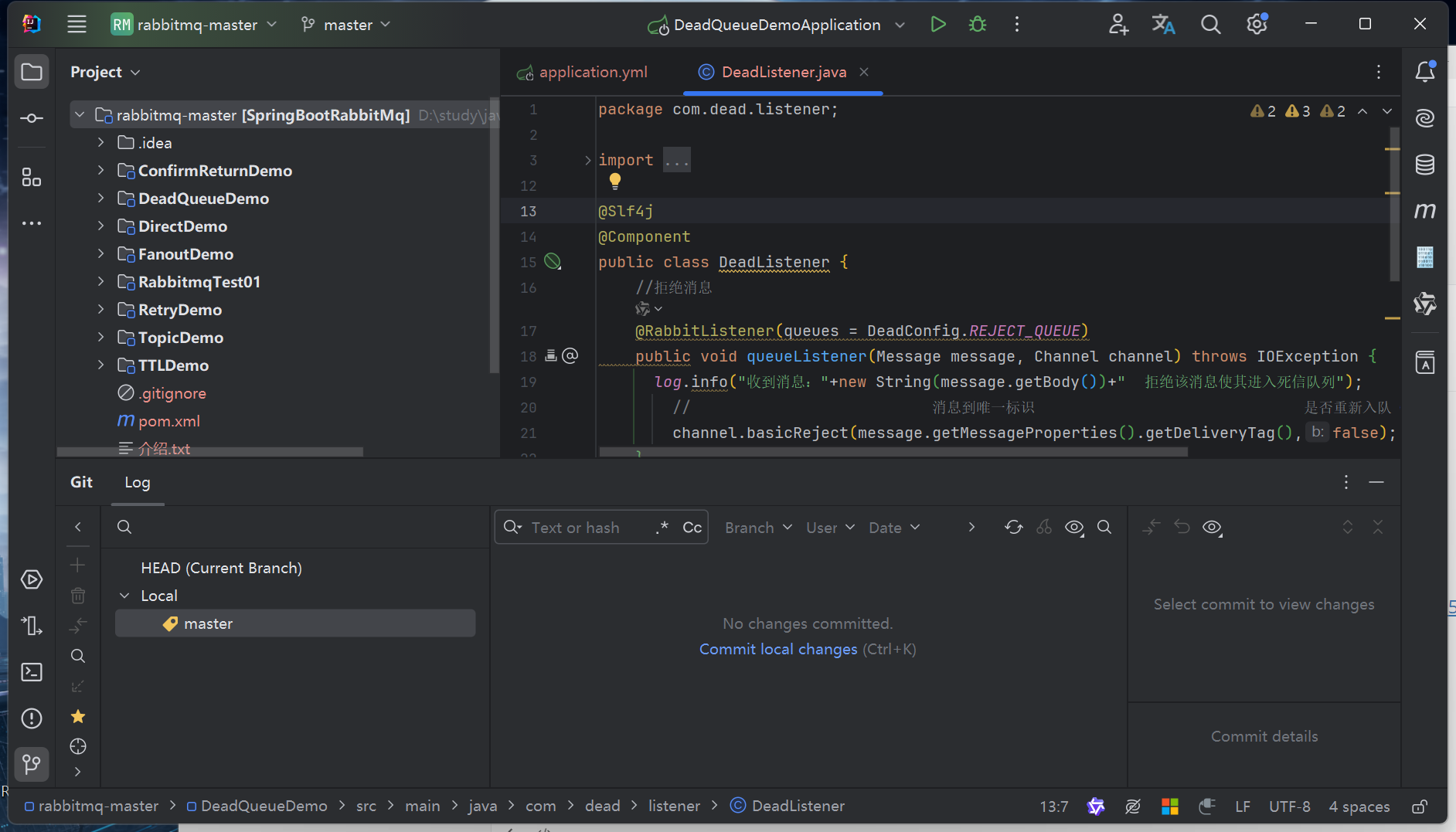Viewport: 1456px width, 832px height.
Task: Open the master branch dropdown in titlebar
Action: point(346,25)
